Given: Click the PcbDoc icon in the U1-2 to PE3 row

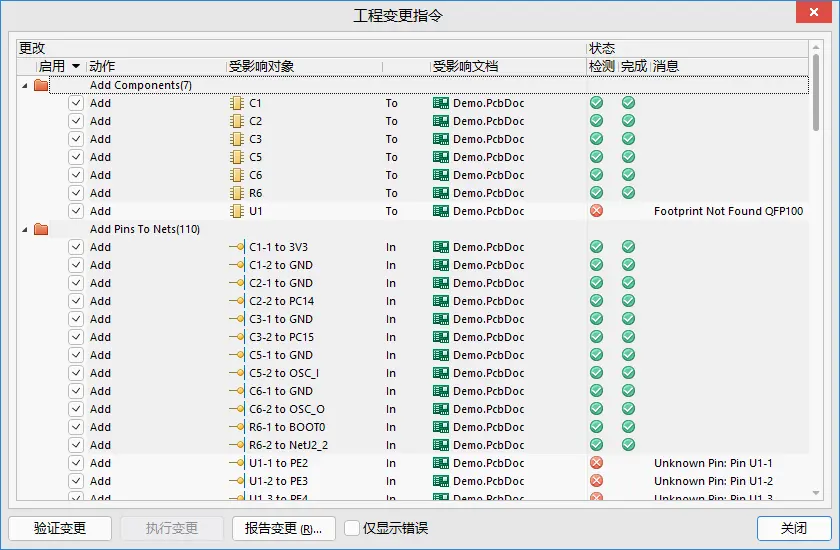Looking at the screenshot, I should click(x=441, y=481).
